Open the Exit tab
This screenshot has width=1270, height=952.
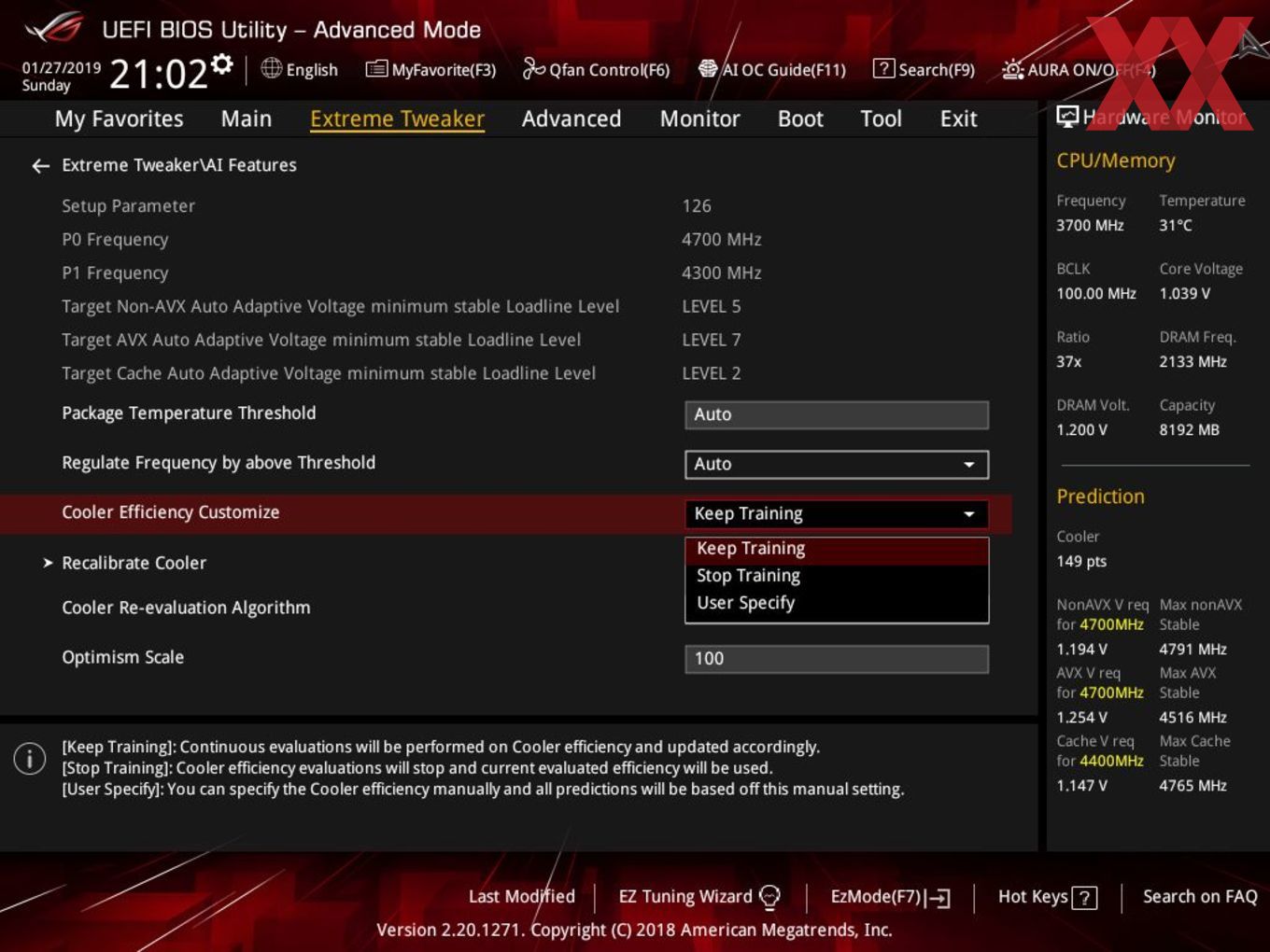click(958, 119)
